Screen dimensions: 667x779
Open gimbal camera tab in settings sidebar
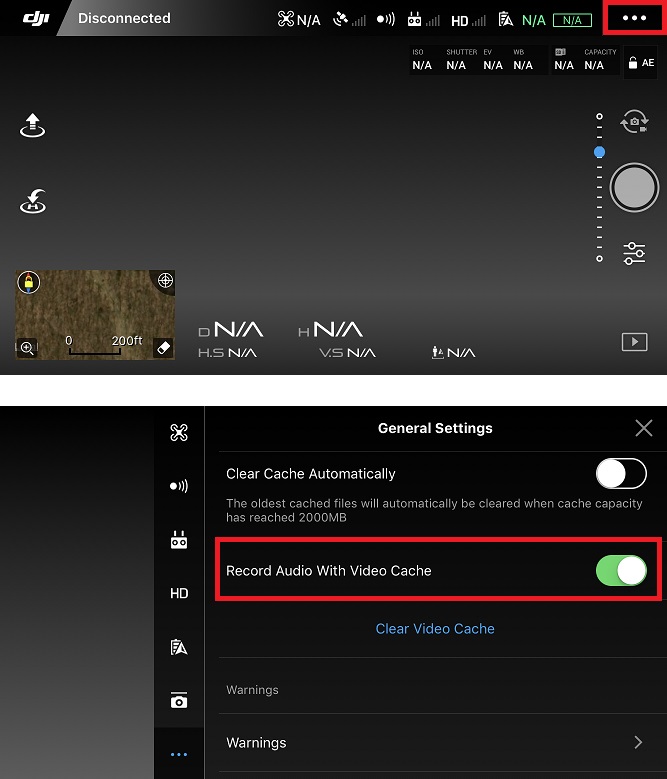[179, 700]
